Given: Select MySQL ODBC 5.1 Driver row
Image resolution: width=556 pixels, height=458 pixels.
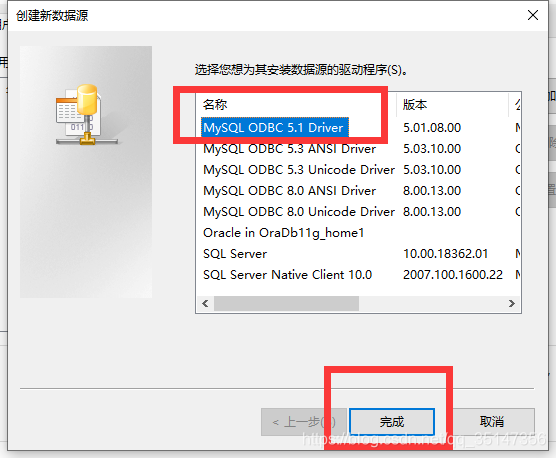Looking at the screenshot, I should point(274,127).
